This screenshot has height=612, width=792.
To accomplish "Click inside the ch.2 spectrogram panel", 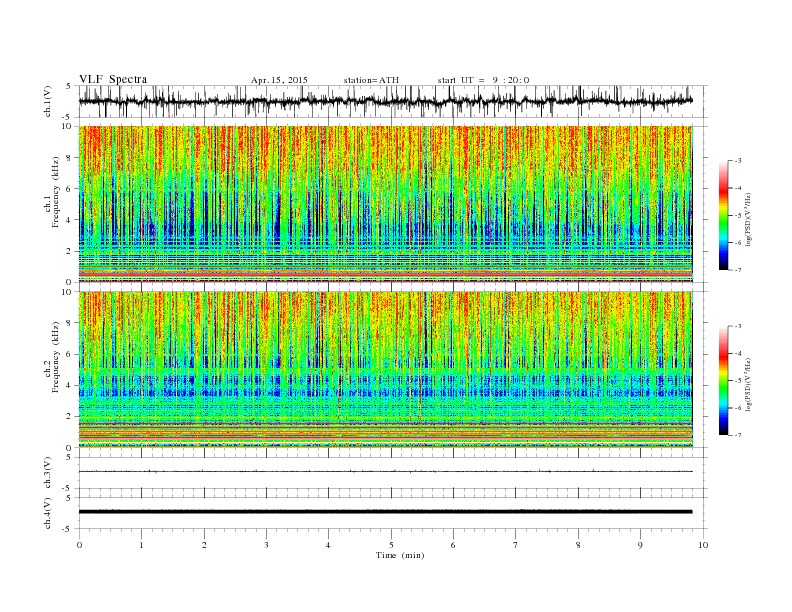I will point(385,369).
